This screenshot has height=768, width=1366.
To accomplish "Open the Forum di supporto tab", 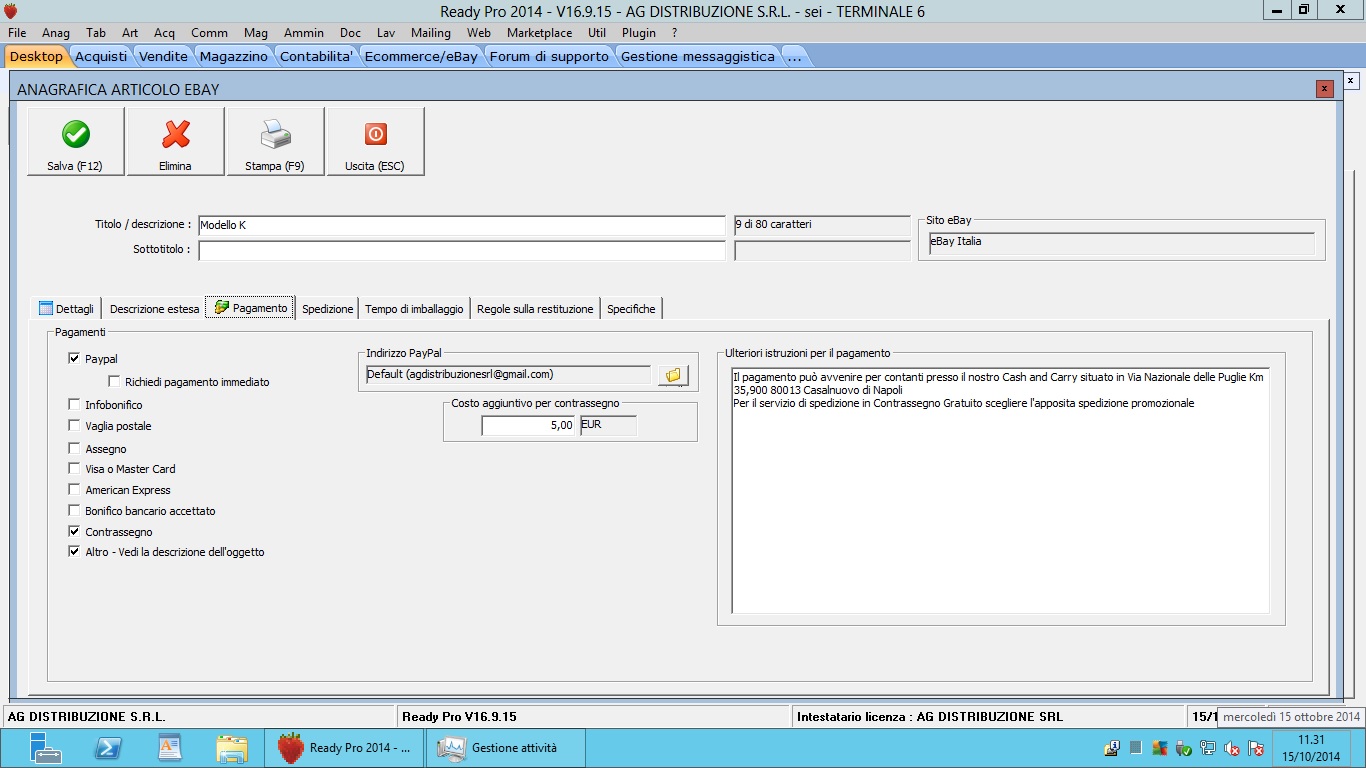I will (549, 57).
